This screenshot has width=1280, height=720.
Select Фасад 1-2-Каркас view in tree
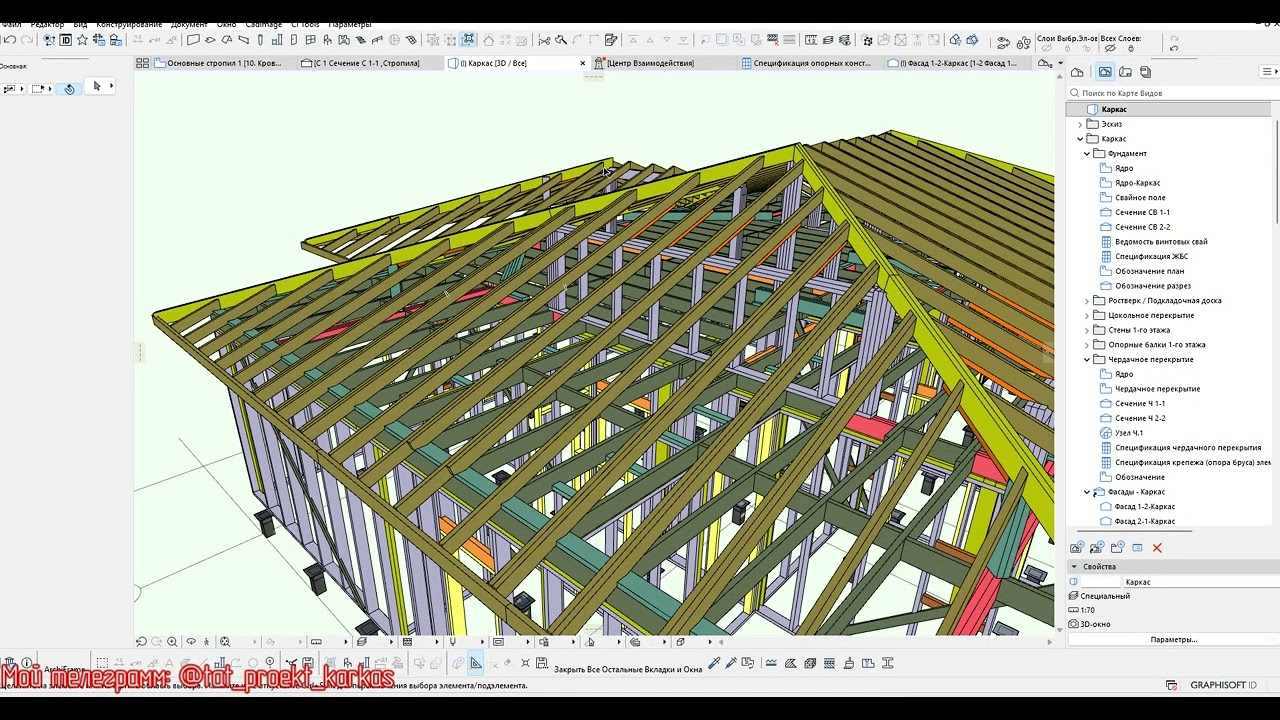coord(1145,507)
